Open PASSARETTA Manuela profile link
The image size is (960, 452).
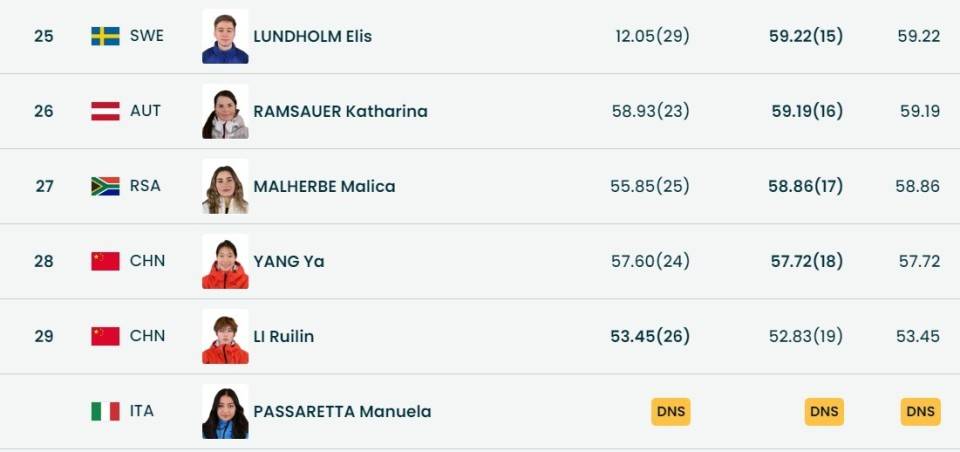coord(342,411)
